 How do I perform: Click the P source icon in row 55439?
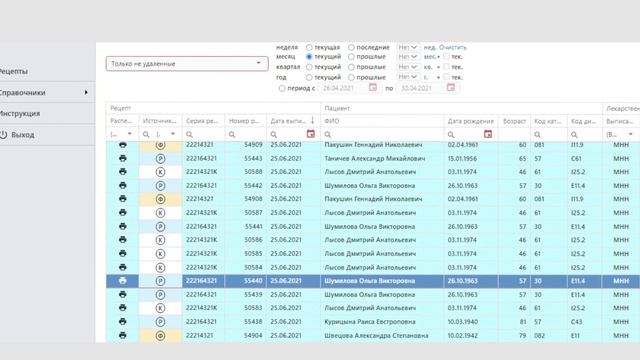coord(160,295)
